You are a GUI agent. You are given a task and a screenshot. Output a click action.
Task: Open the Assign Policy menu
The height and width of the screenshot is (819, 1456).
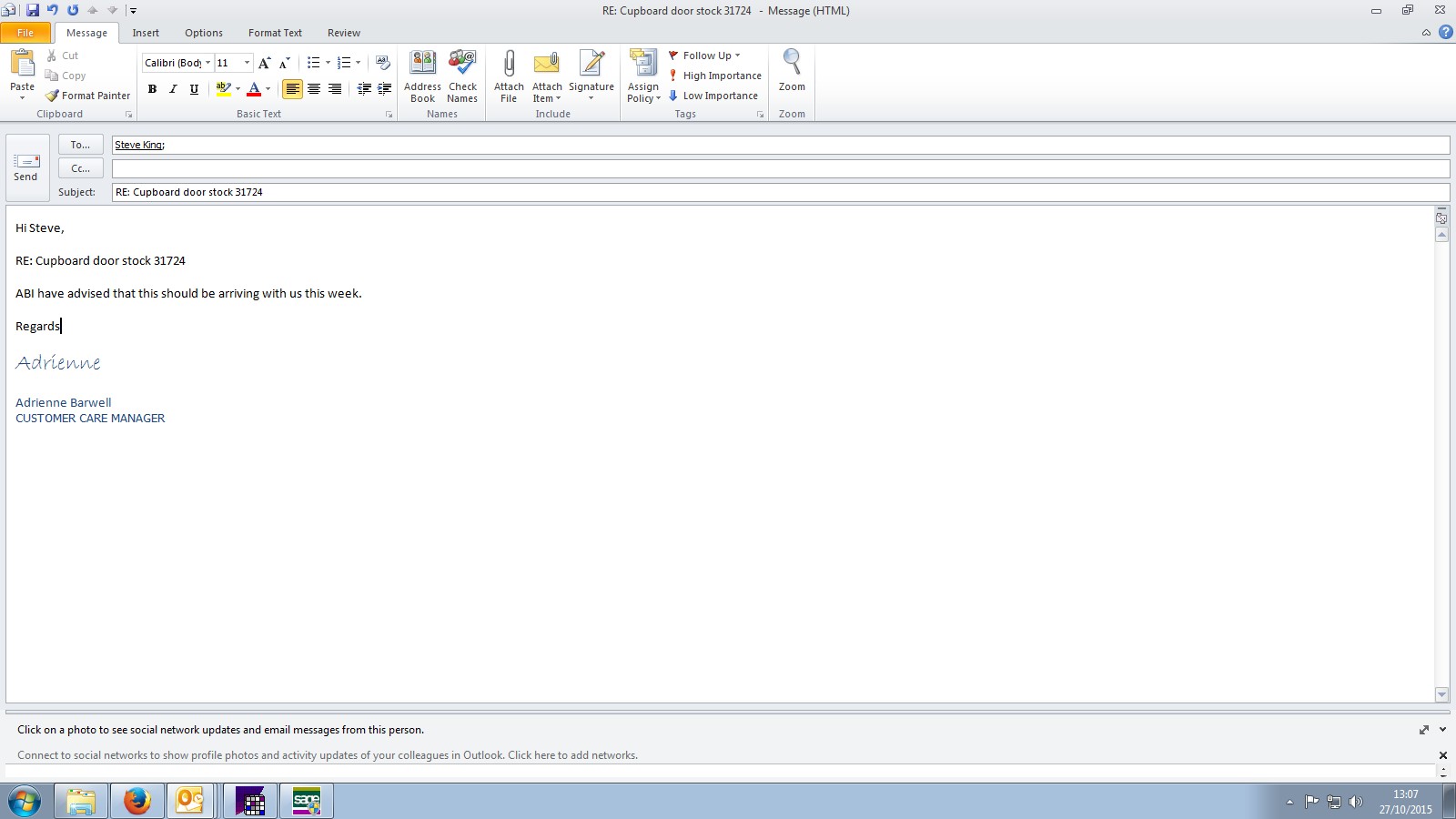(x=643, y=76)
